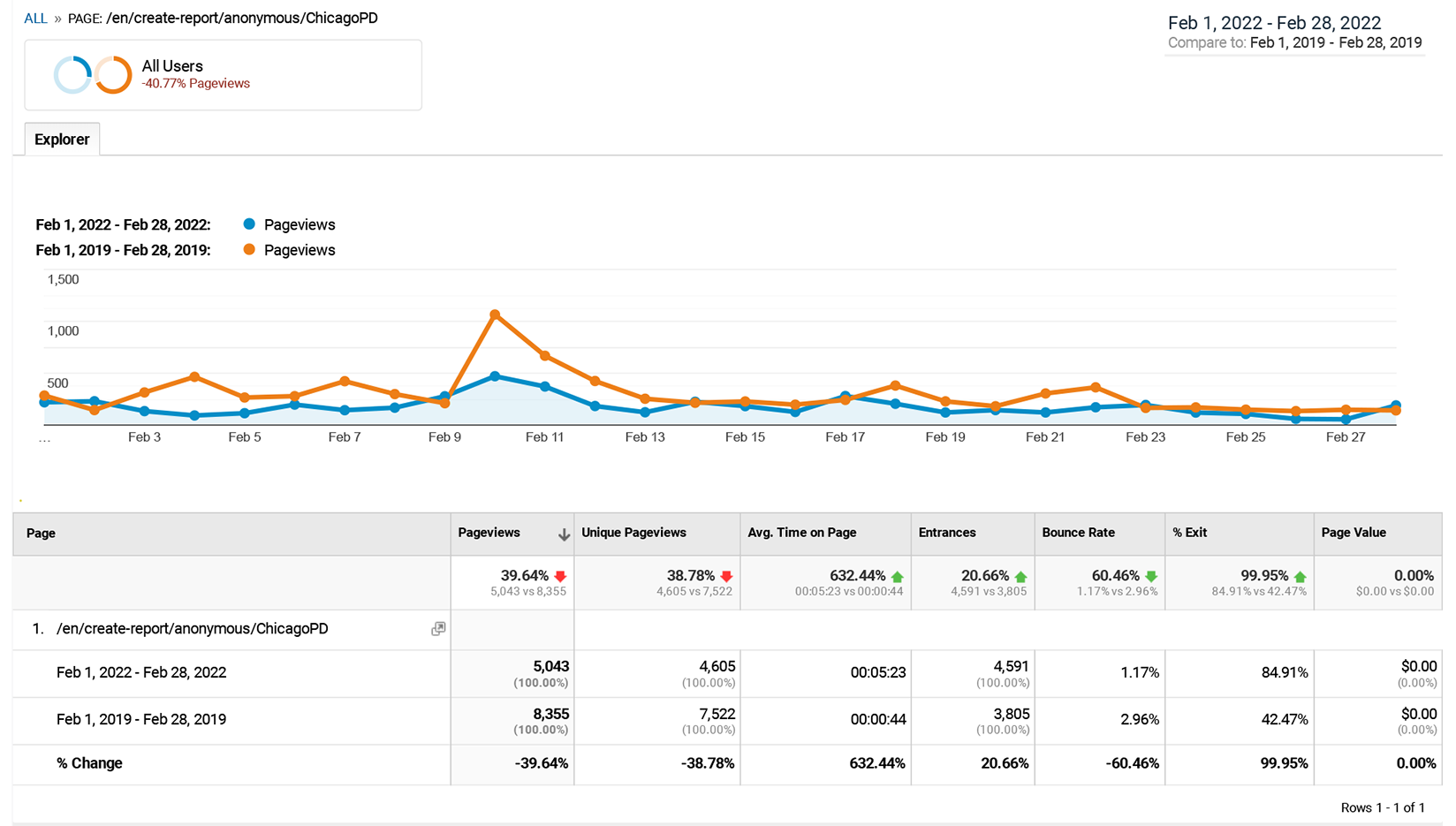Viewport: 1456px width, 826px height.
Task: Click the red down arrow by 38.78%
Action: [x=726, y=577]
